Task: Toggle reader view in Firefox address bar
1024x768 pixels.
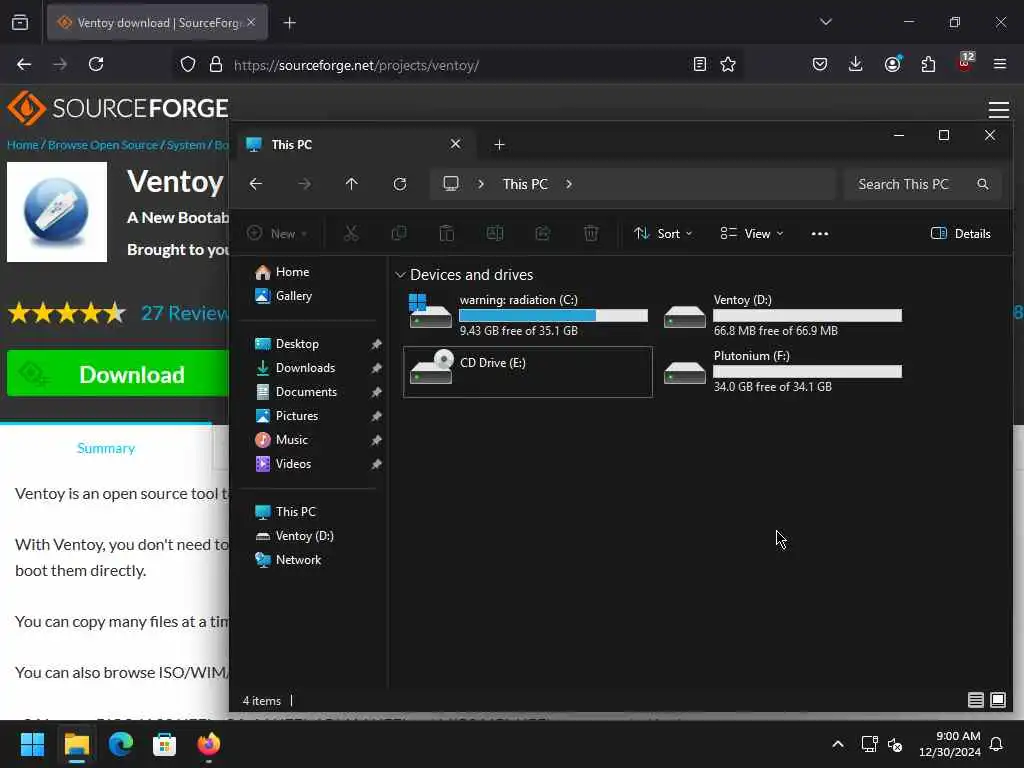Action: pos(699,64)
